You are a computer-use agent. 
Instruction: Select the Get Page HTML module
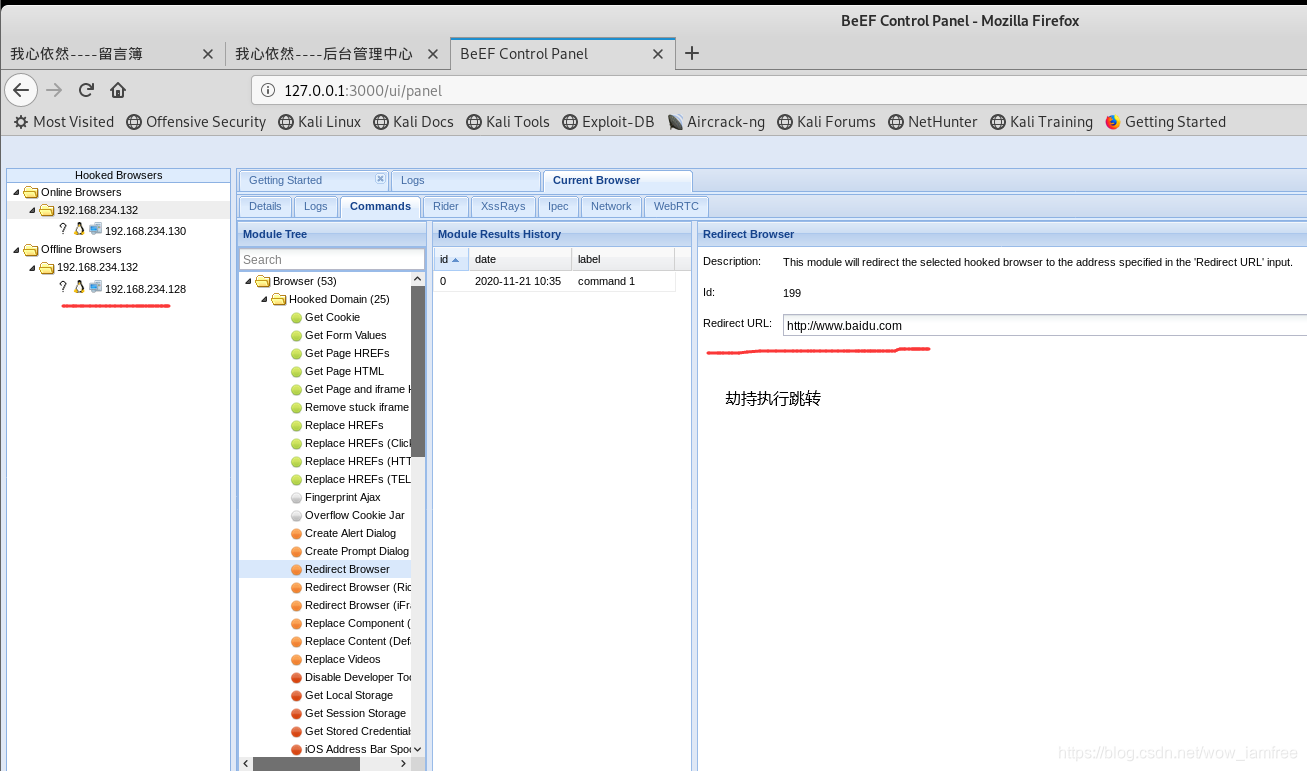coord(344,371)
